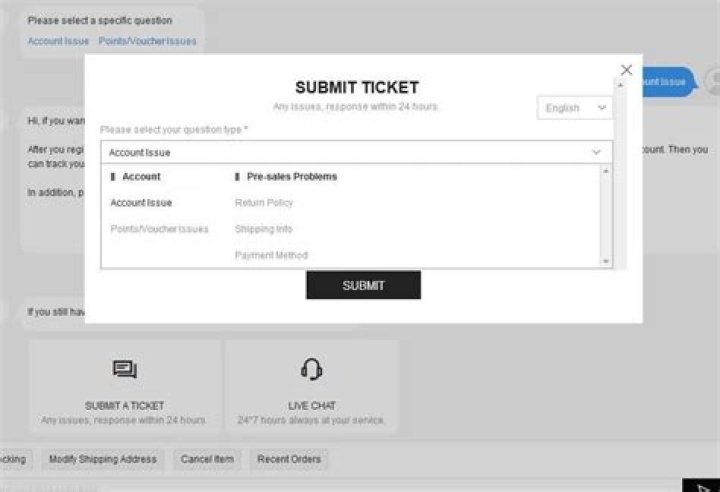Click the question type dropdown chevron arrow
The height and width of the screenshot is (492, 720).
pos(596,152)
